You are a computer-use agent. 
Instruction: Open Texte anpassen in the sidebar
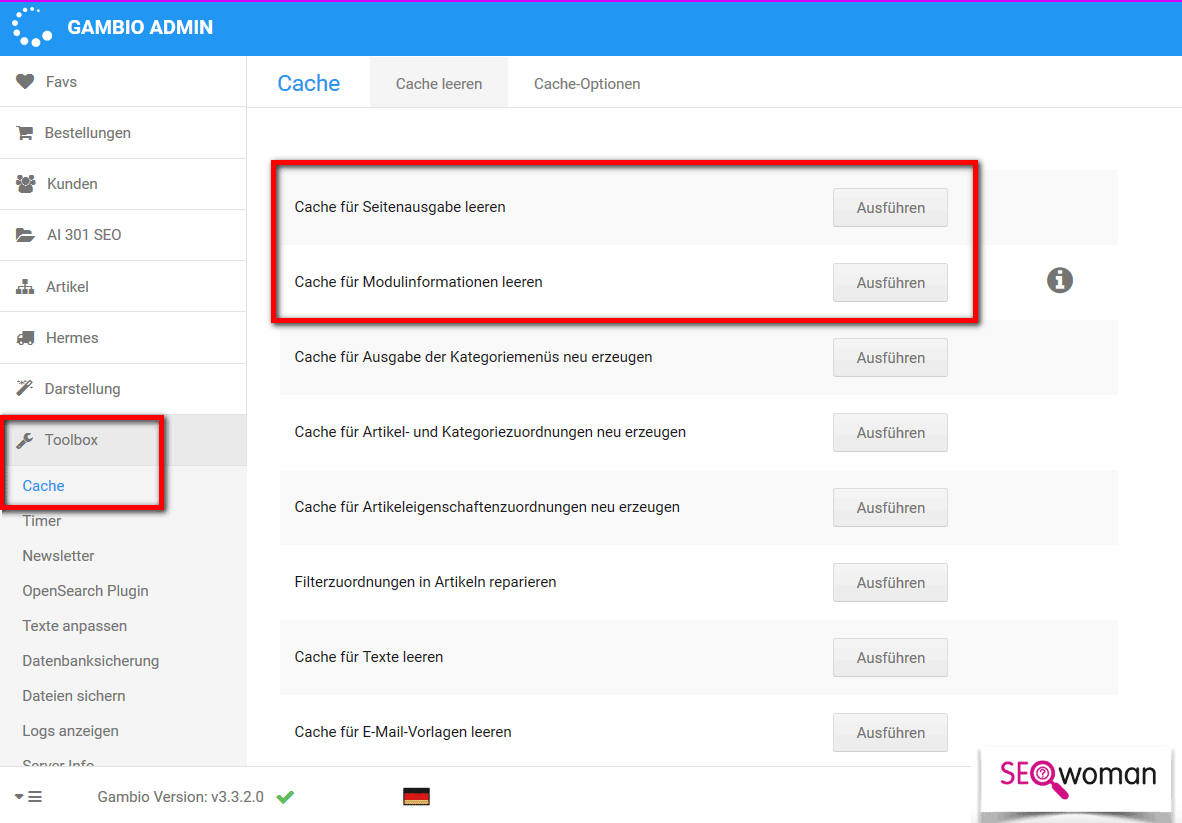75,626
